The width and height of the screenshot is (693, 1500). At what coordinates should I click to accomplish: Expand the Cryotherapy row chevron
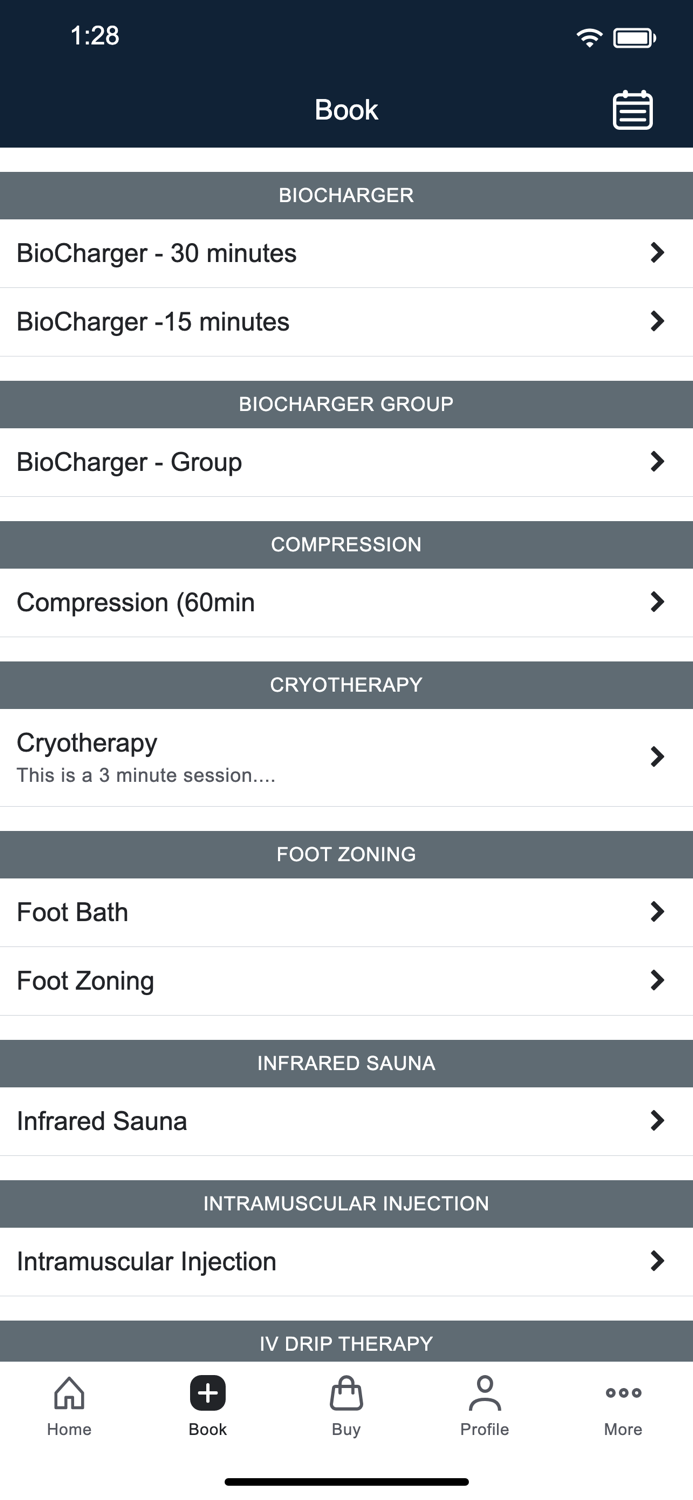click(657, 757)
